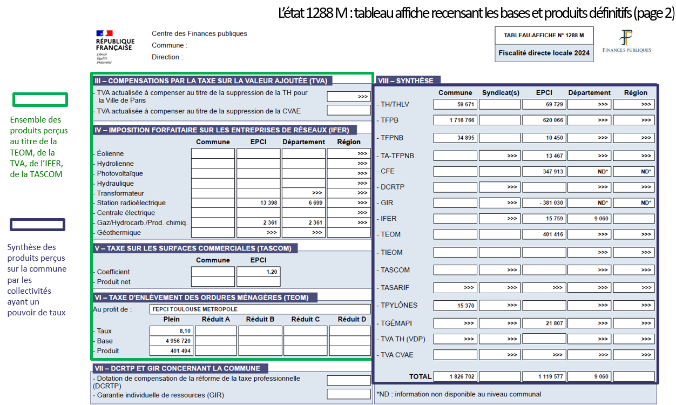Click the Garantie individuelle de ressources field

[x=348, y=394]
